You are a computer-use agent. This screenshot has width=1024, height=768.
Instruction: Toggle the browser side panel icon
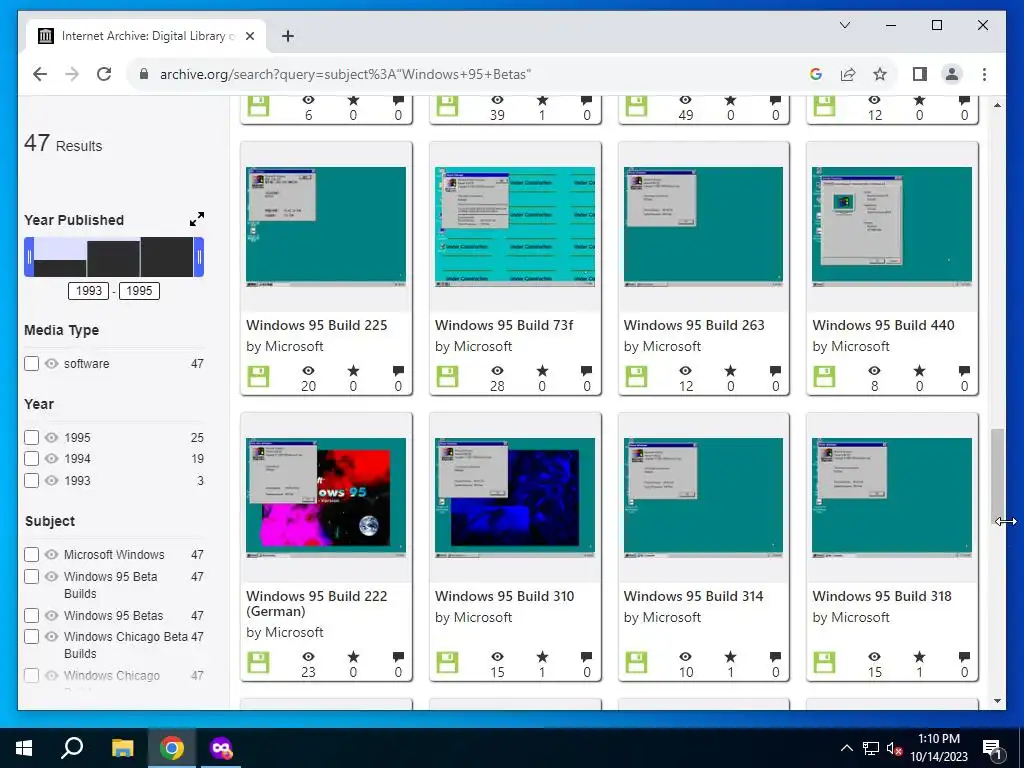[920, 74]
